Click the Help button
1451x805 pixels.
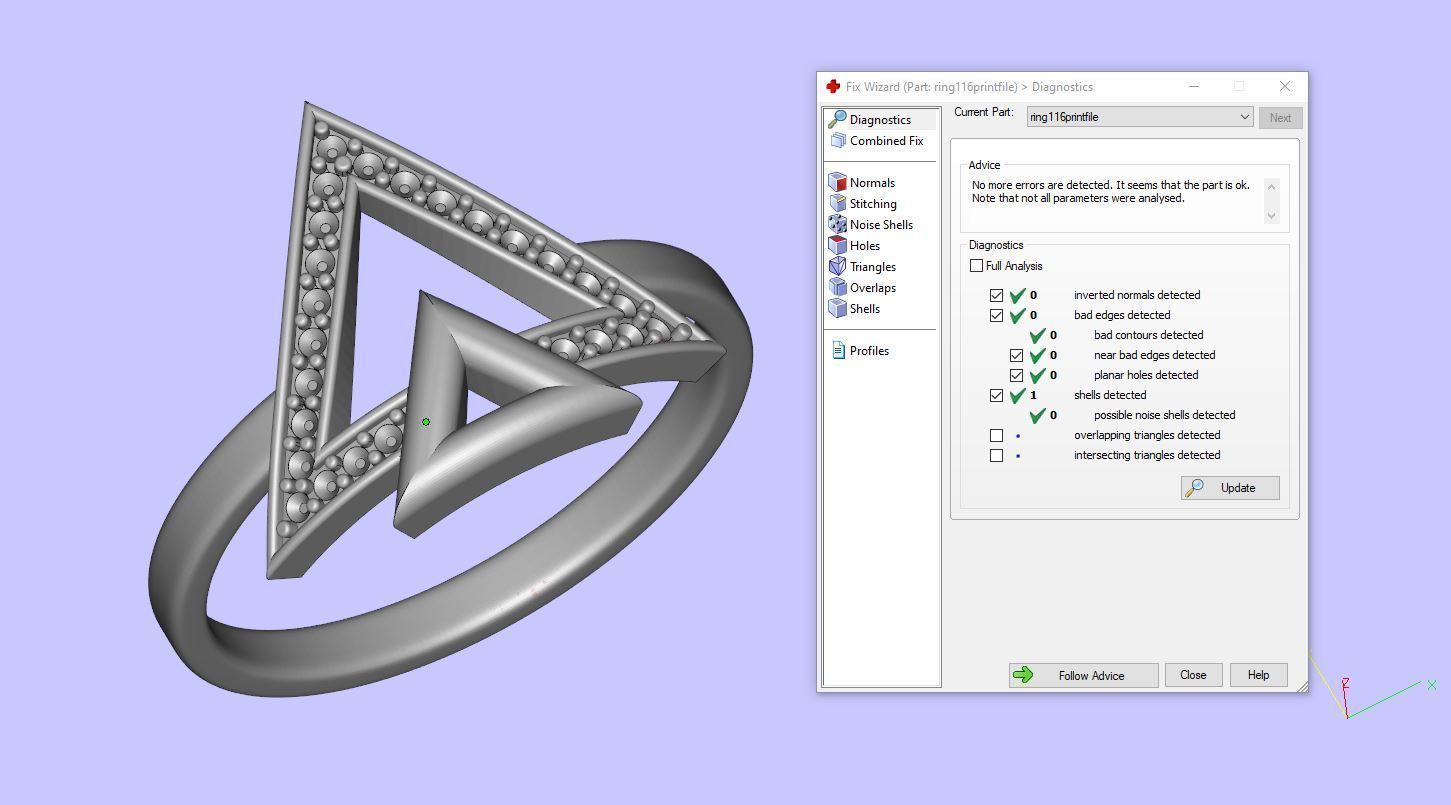[1258, 675]
